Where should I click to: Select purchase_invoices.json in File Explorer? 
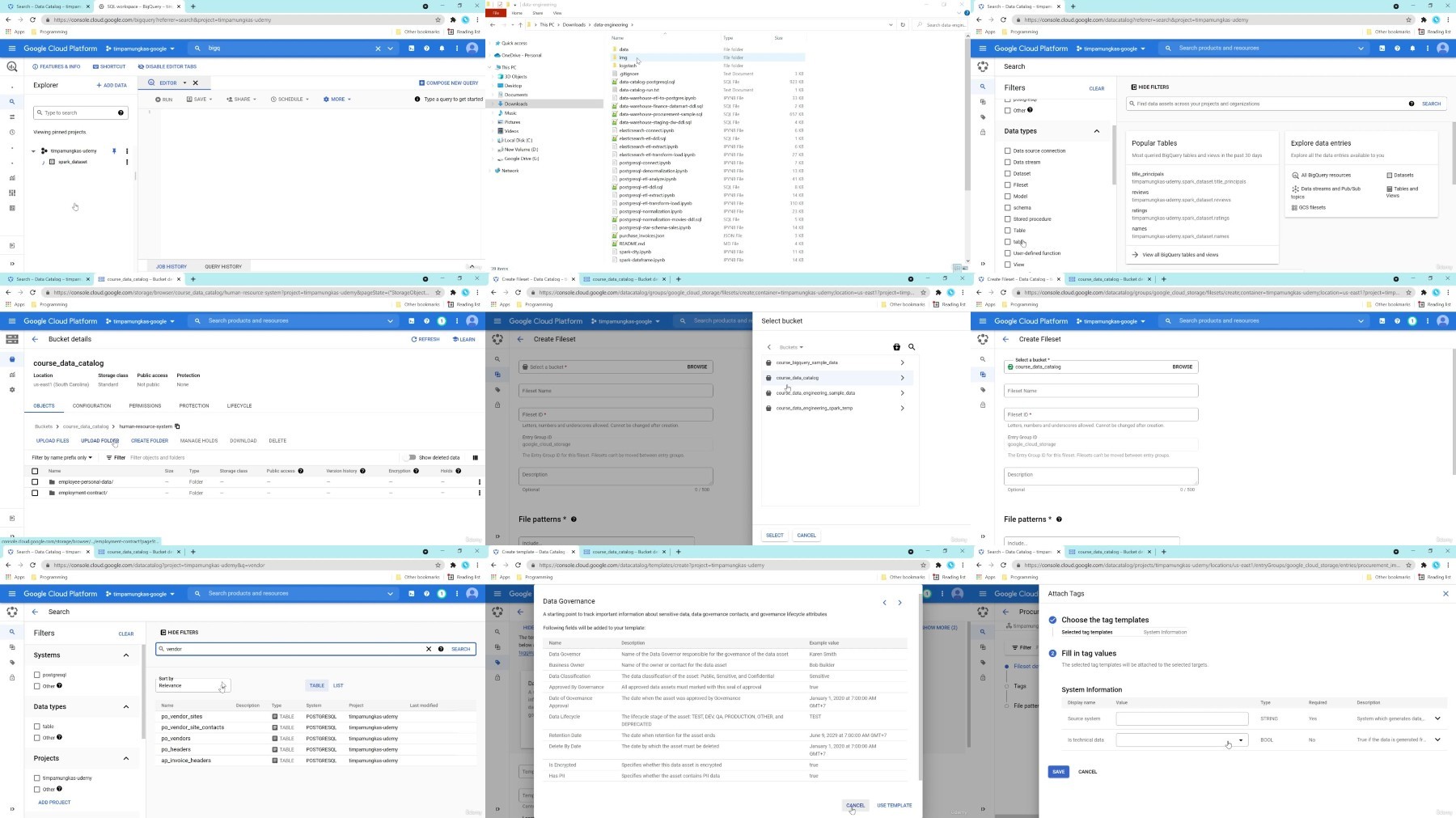(641, 235)
